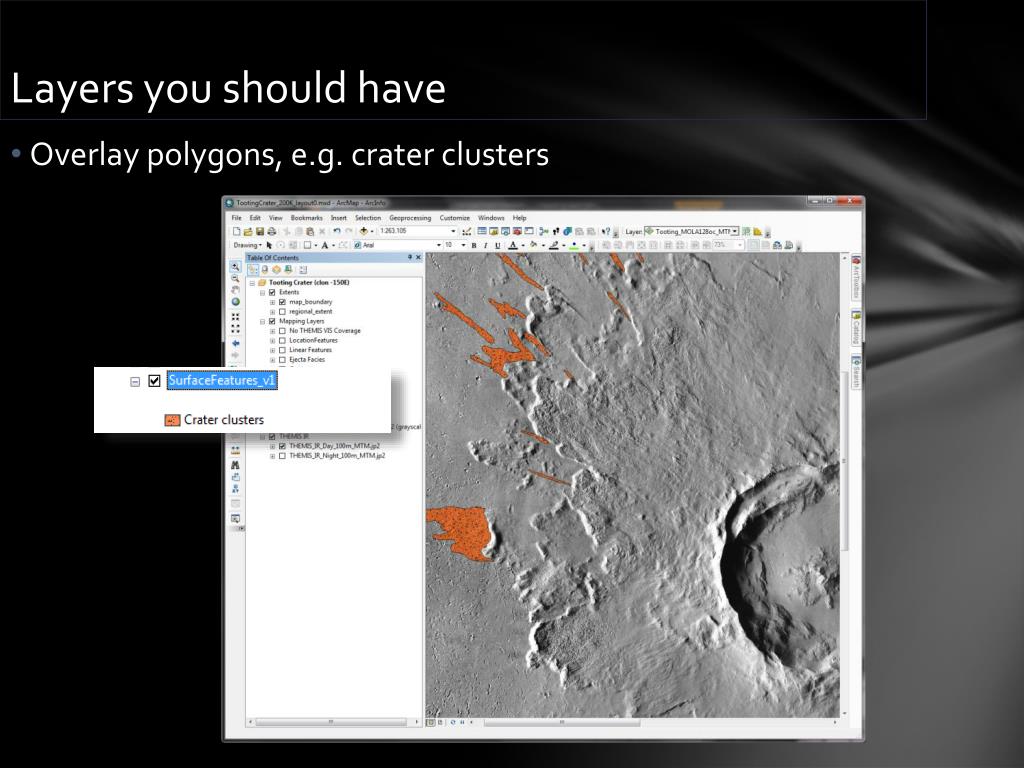The width and height of the screenshot is (1024, 768).
Task: Open the View menu
Action: [x=276, y=217]
